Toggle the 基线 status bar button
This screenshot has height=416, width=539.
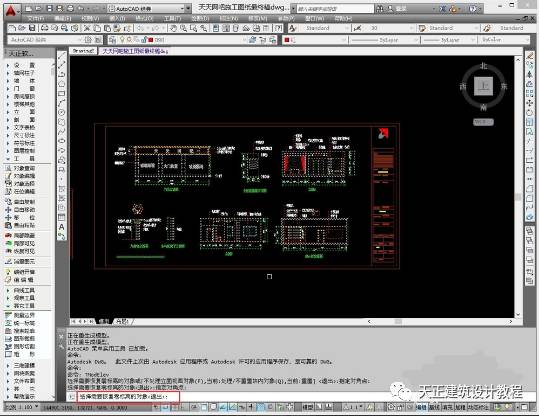point(435,407)
